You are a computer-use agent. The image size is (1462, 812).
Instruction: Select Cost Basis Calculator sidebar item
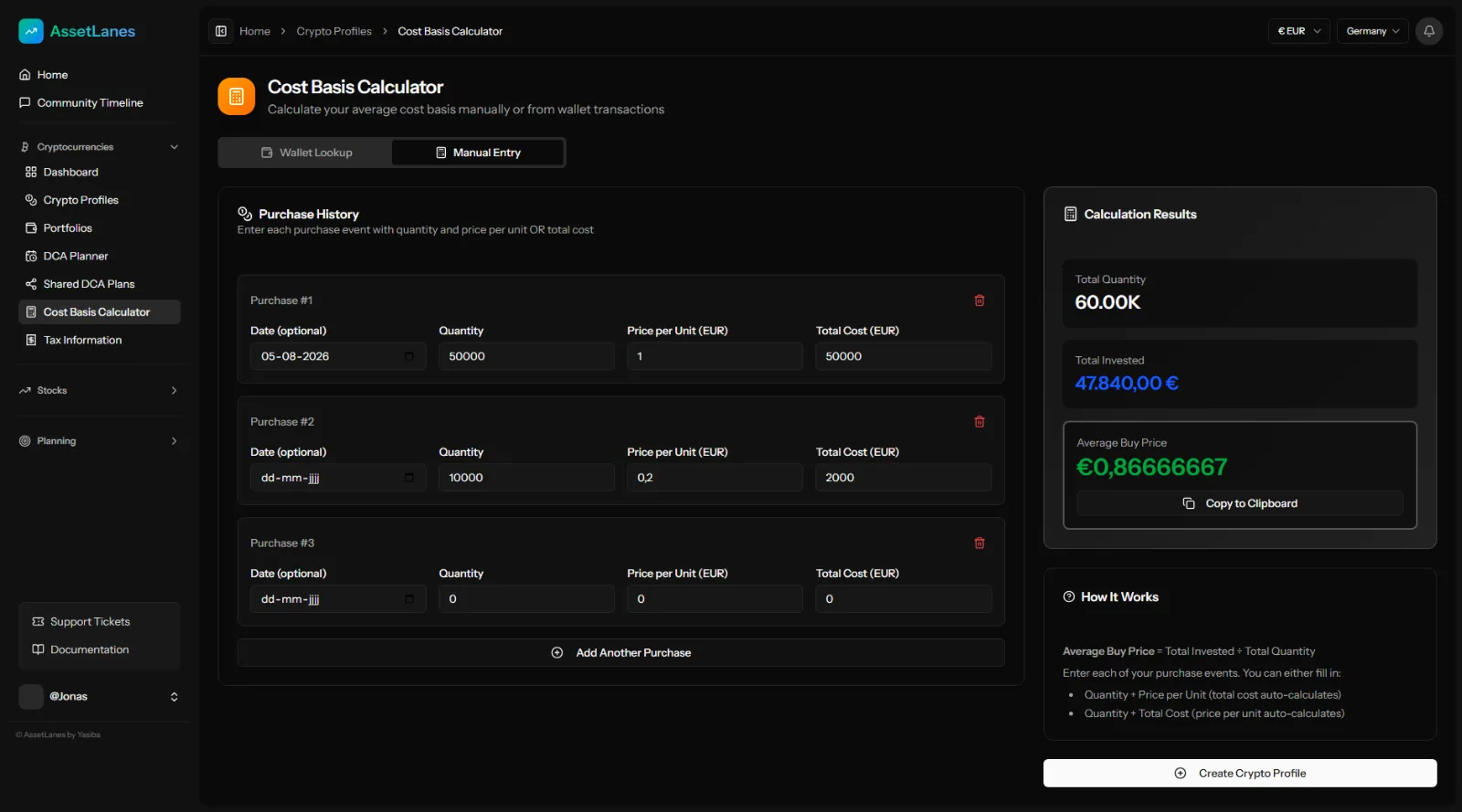99,312
